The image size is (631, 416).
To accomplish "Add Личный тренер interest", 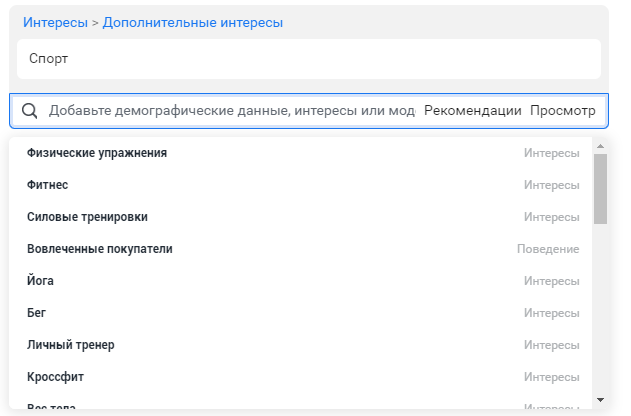I will (71, 345).
